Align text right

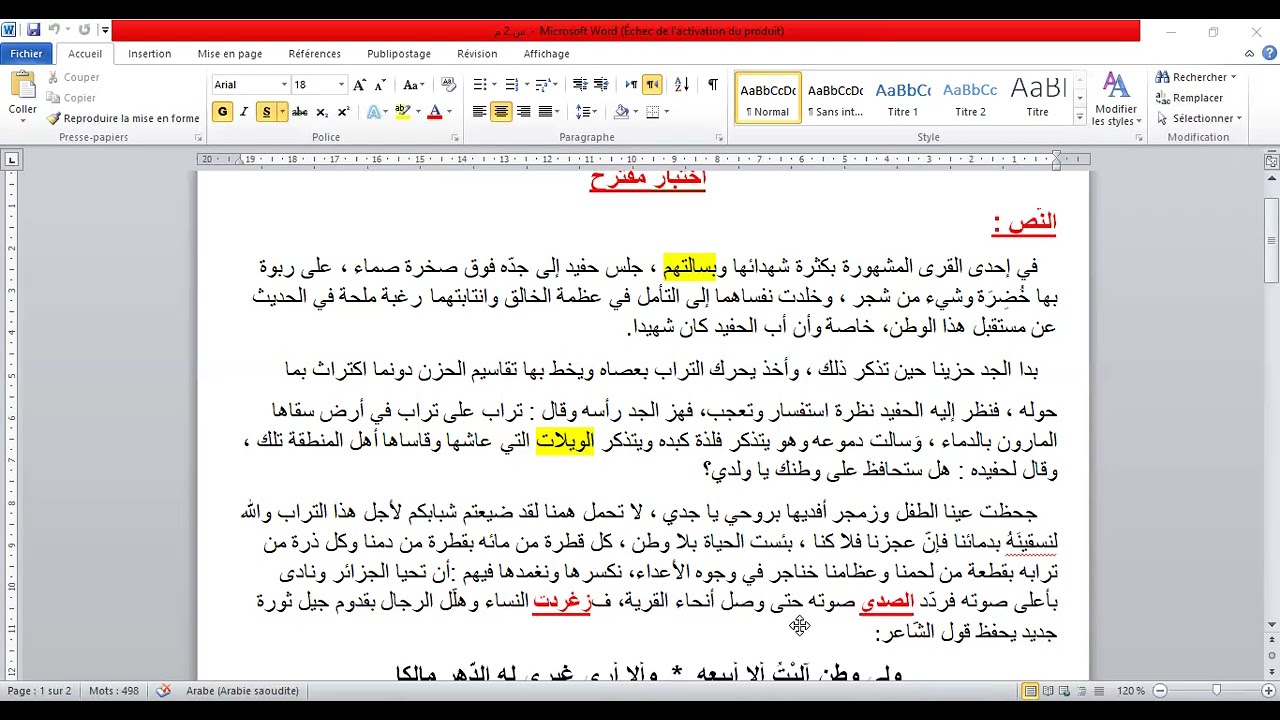tap(523, 112)
